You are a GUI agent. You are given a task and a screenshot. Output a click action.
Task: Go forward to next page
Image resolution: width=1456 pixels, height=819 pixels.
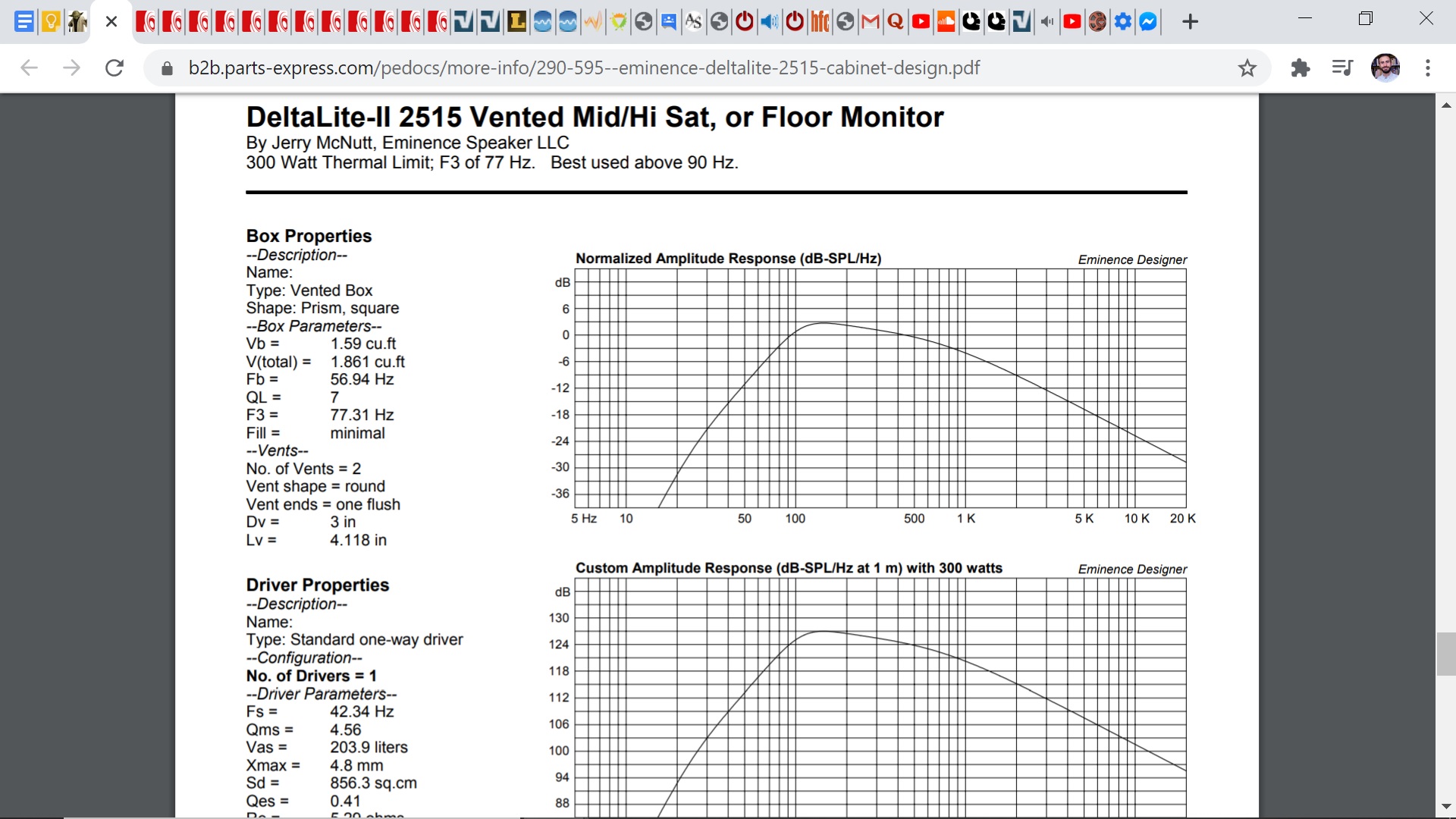(71, 68)
